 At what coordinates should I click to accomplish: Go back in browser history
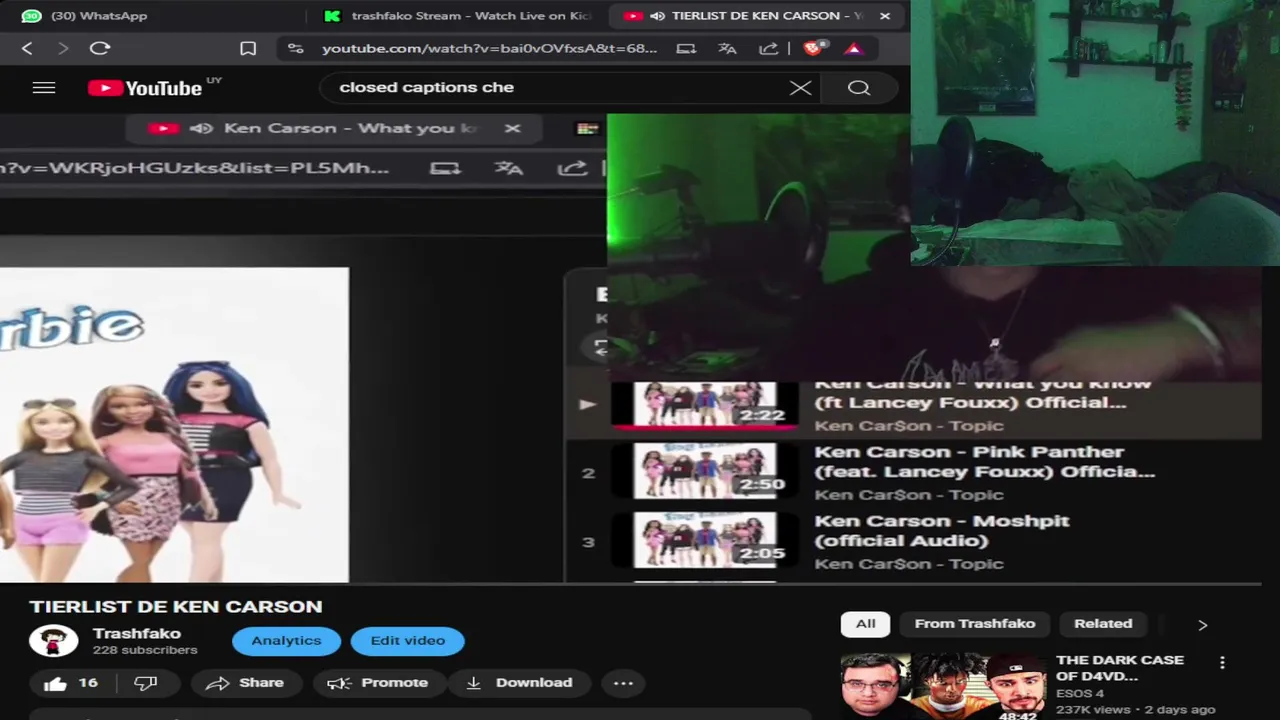(27, 48)
